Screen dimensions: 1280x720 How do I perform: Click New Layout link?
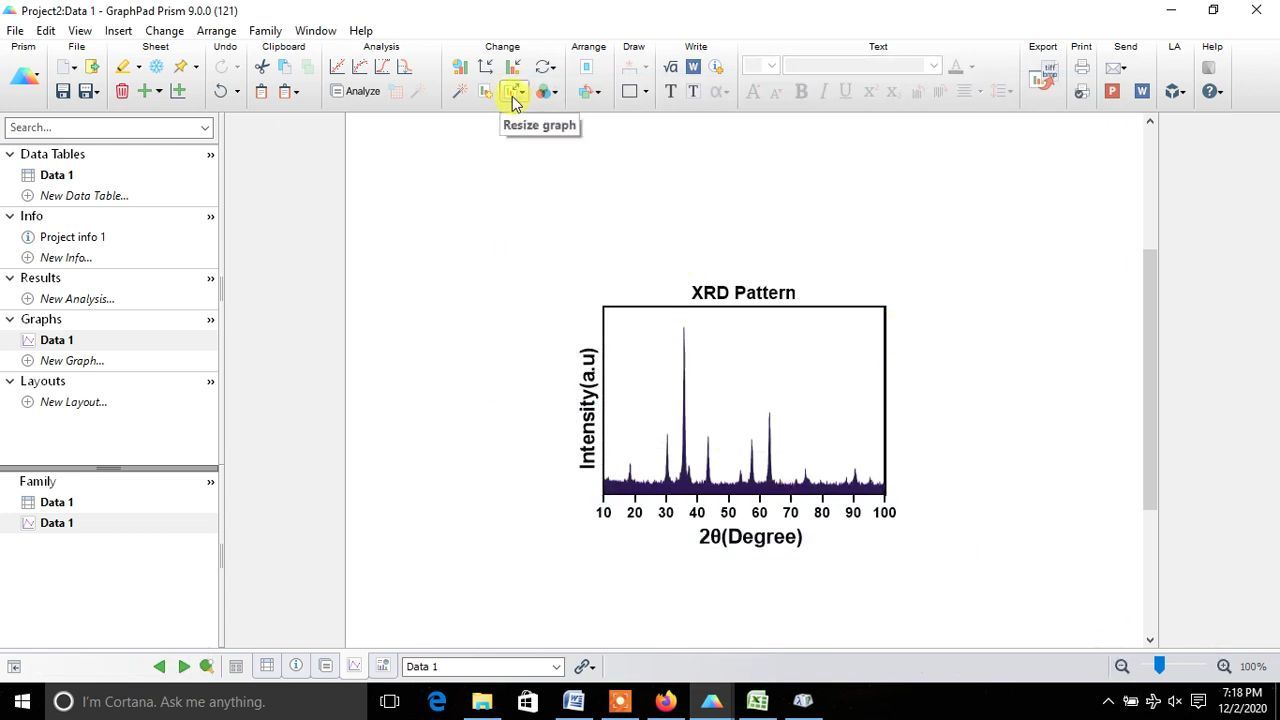(x=73, y=402)
